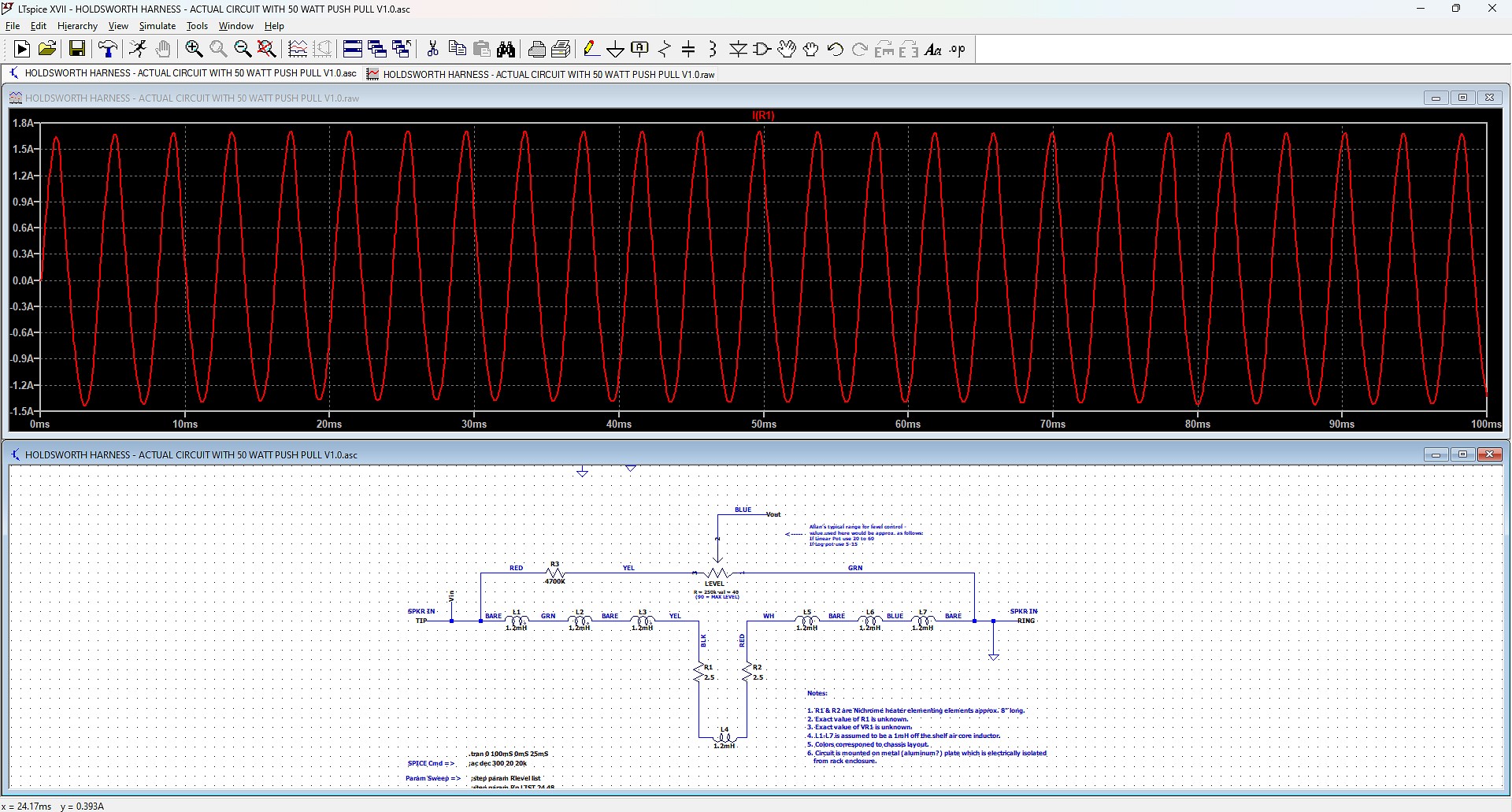
Task: Open the Hierarchy menu
Action: [77, 26]
